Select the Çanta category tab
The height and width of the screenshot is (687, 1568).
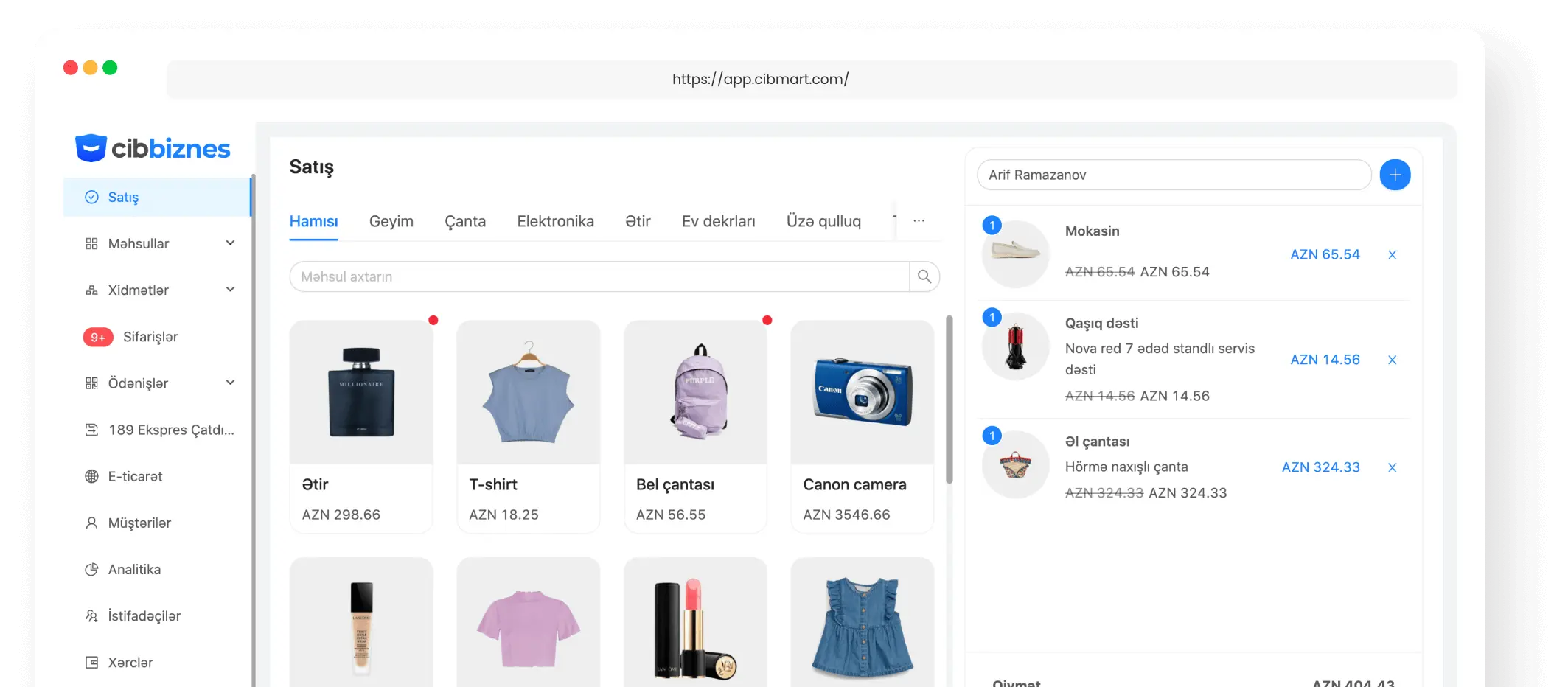pyautogui.click(x=465, y=221)
